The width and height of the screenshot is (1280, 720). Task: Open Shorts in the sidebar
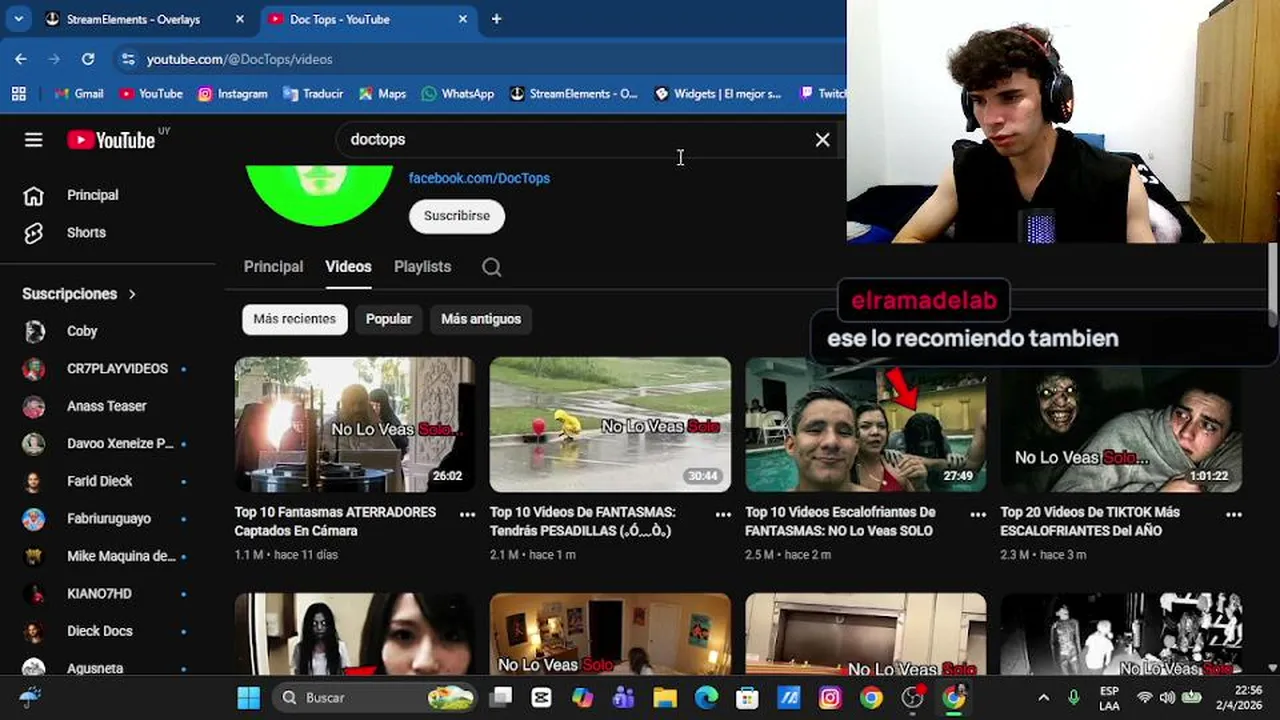pyautogui.click(x=86, y=232)
